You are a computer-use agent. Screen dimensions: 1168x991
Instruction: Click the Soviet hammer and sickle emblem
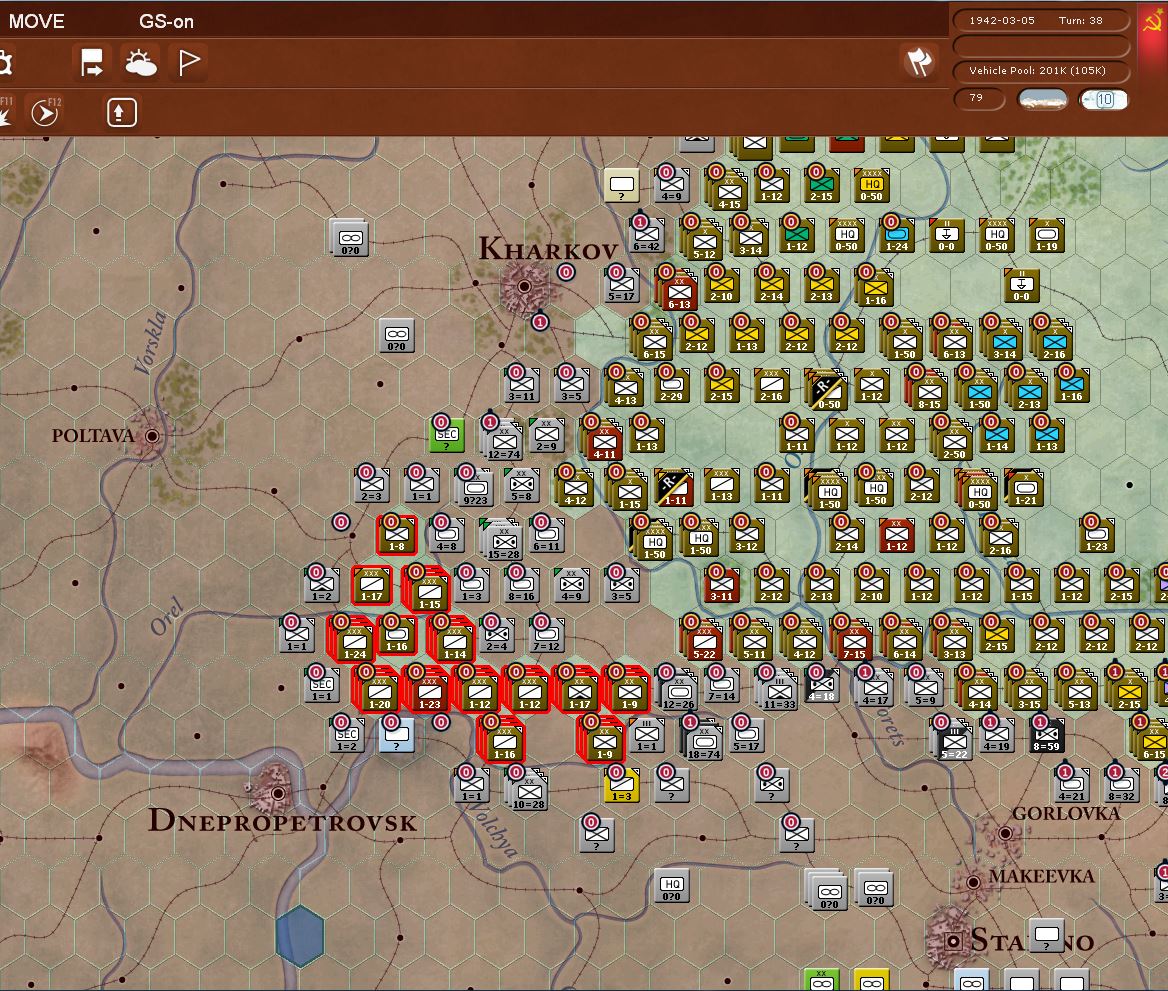coord(1152,21)
